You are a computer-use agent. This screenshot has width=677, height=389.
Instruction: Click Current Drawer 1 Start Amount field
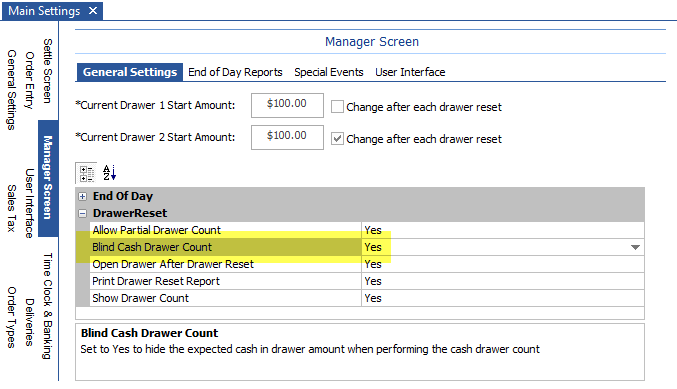(287, 105)
